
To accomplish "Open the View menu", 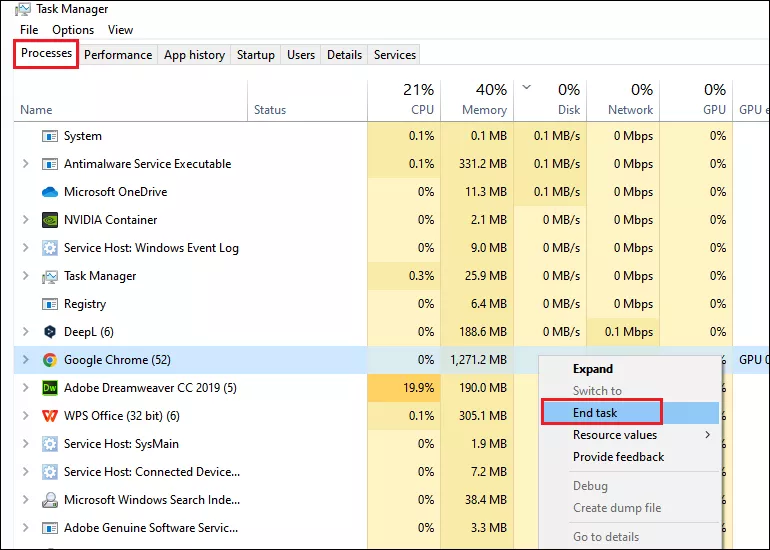I will pyautogui.click(x=120, y=30).
